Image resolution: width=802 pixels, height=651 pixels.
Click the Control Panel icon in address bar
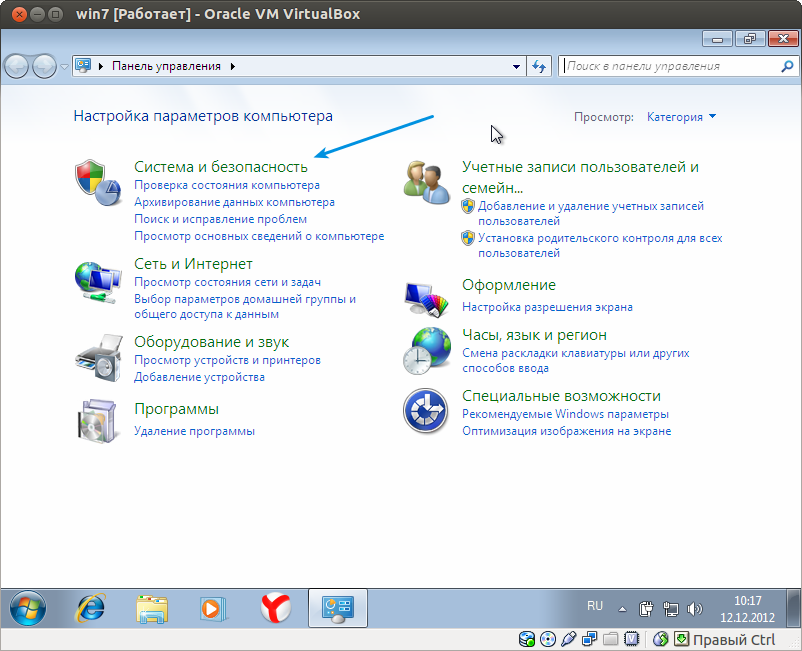[83, 65]
